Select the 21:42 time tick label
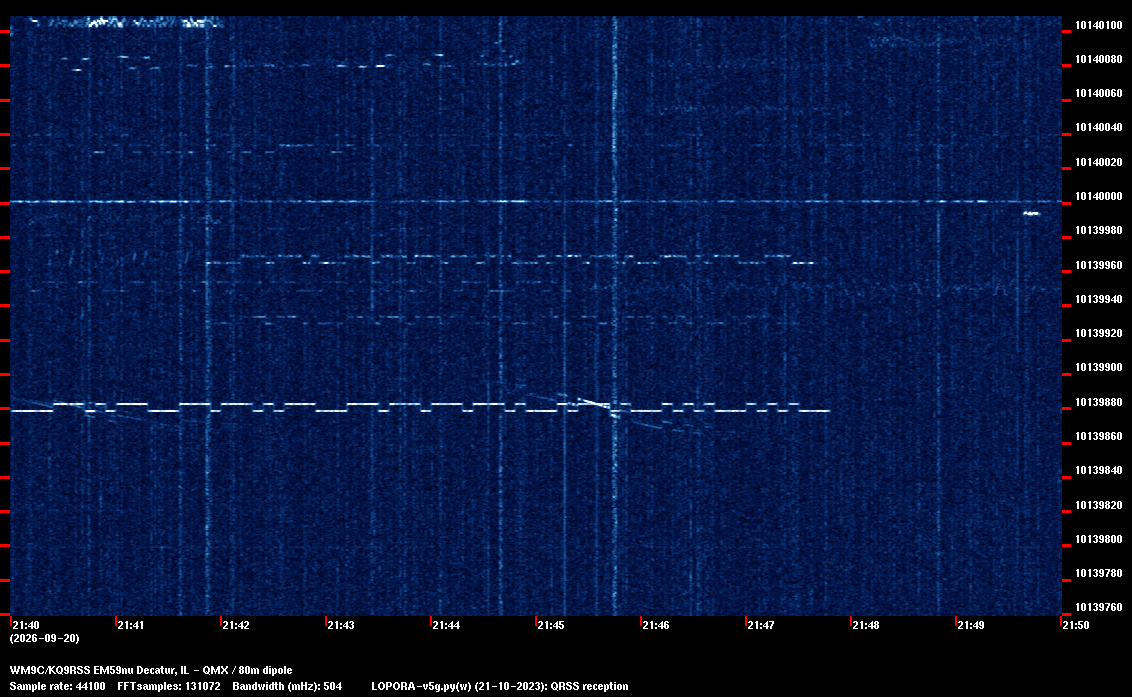 pos(236,625)
